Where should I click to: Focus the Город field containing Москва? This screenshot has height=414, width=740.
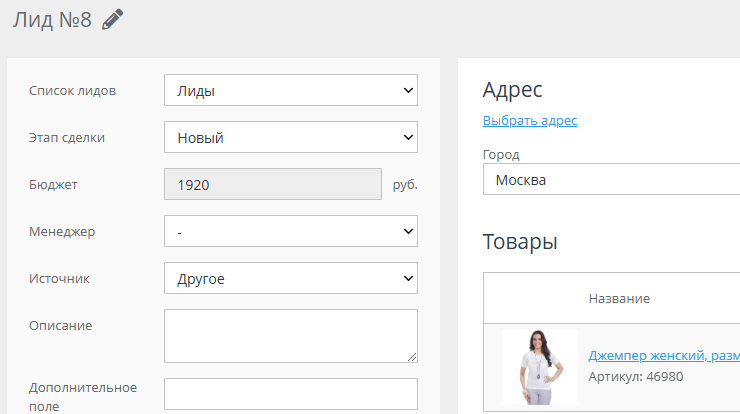(x=610, y=181)
